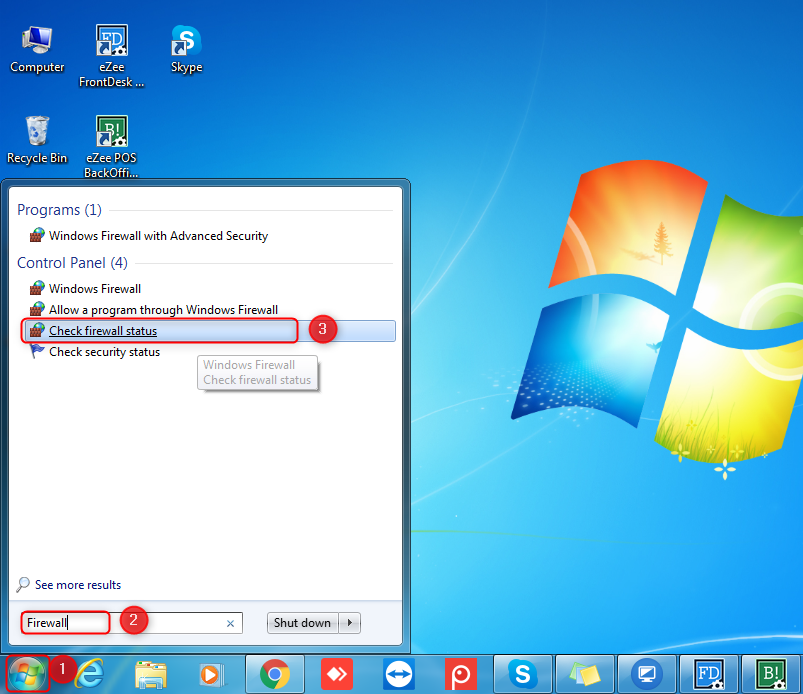
Task: Open the monitor icon app in taskbar
Action: tap(647, 674)
